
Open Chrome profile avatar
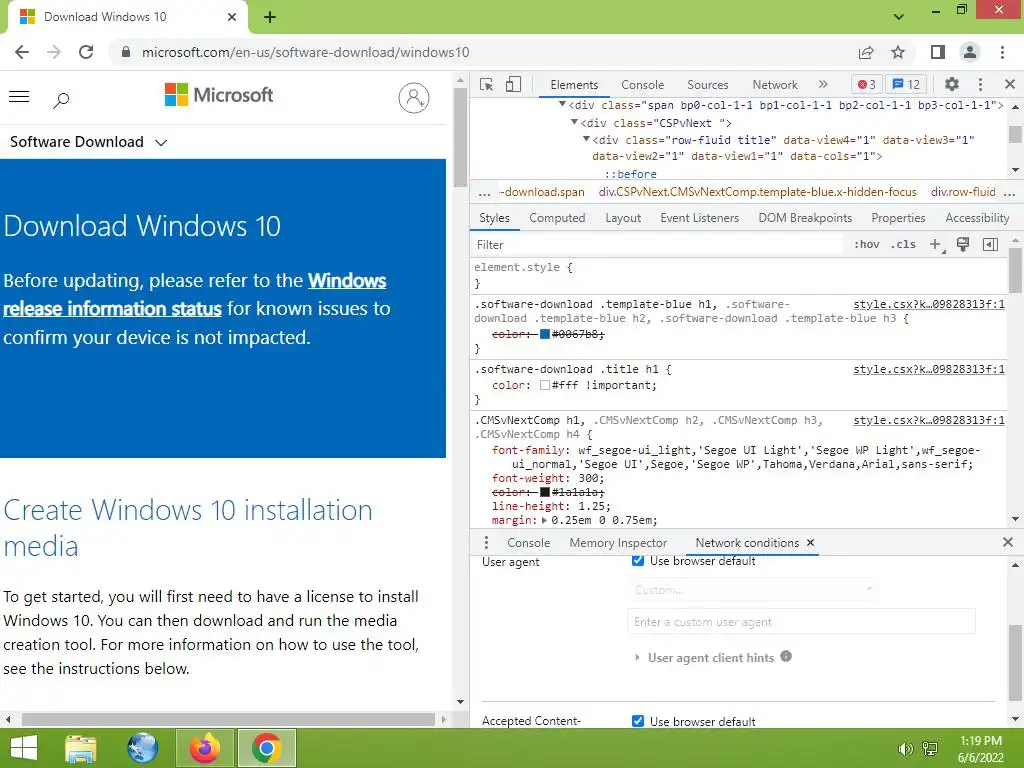coord(970,52)
